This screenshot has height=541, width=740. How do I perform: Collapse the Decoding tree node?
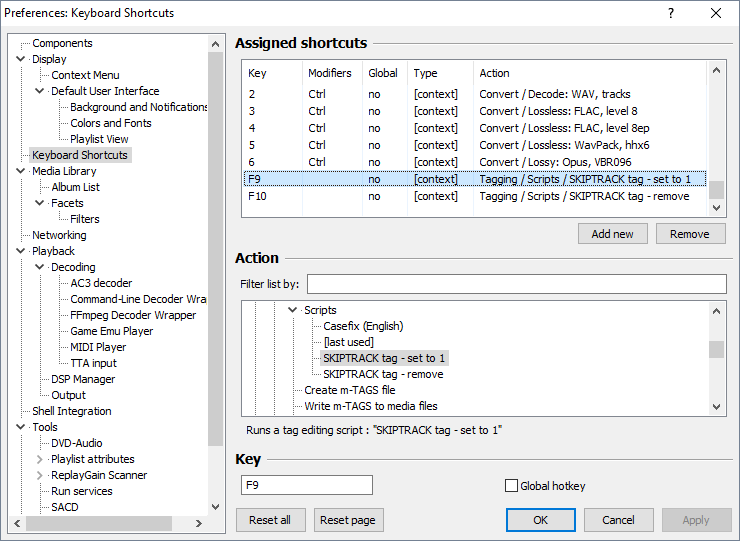pos(40,267)
